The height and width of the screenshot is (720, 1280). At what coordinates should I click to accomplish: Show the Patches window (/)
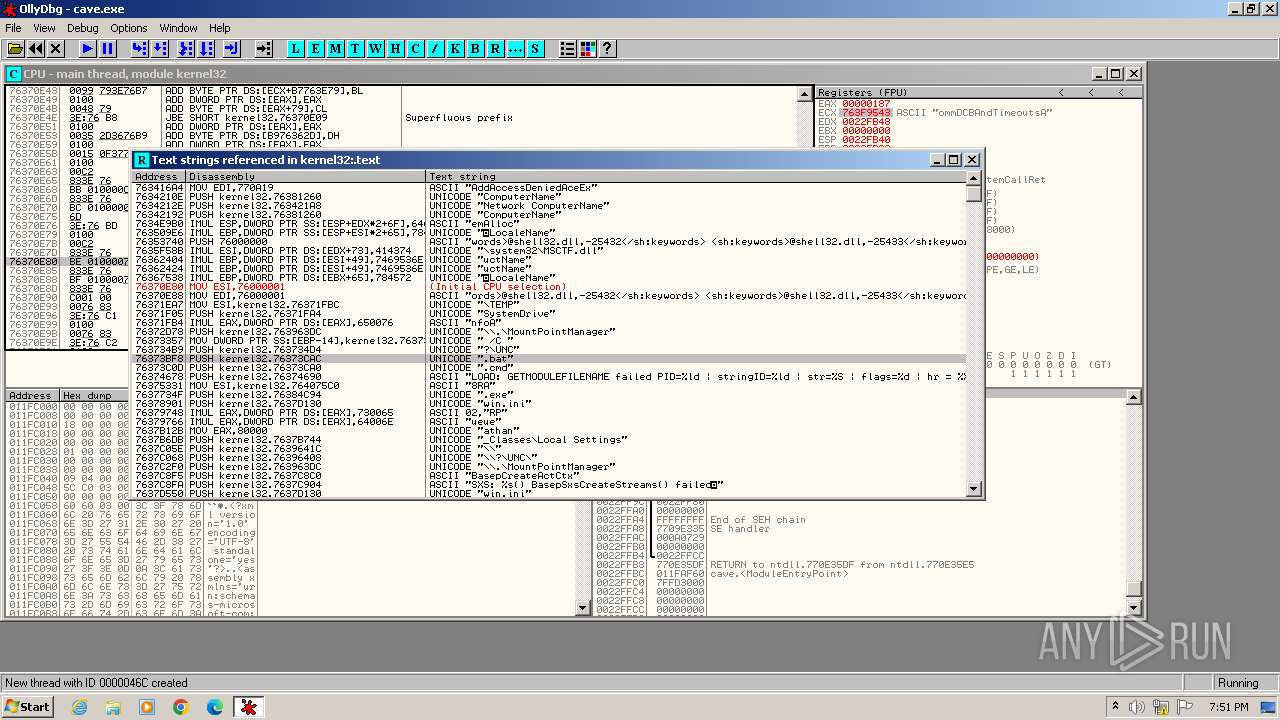pyautogui.click(x=436, y=48)
